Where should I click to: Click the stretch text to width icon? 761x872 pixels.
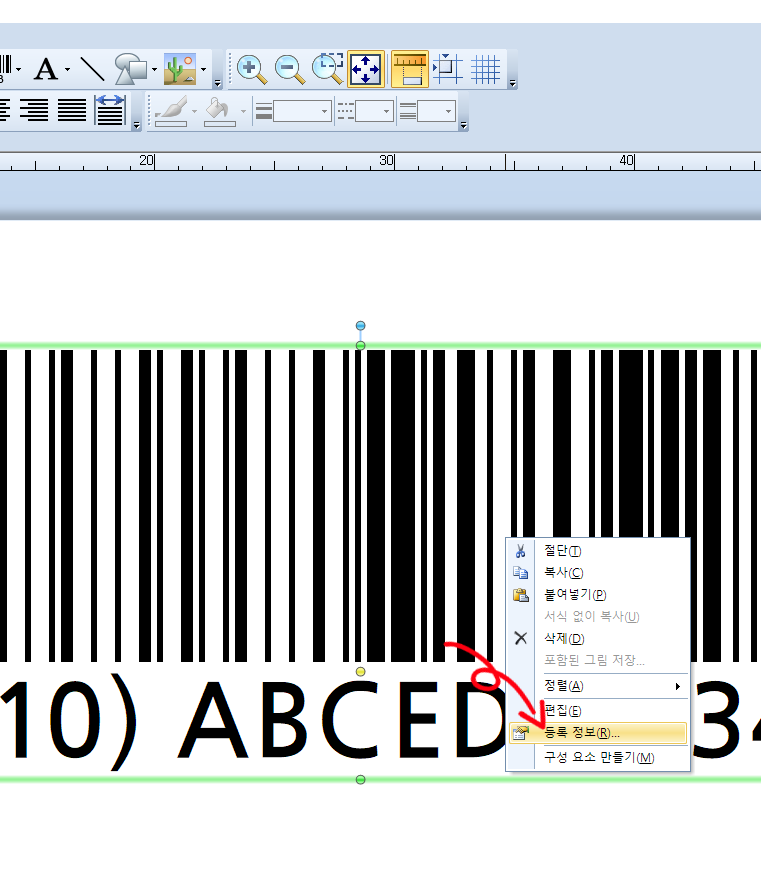[x=110, y=110]
